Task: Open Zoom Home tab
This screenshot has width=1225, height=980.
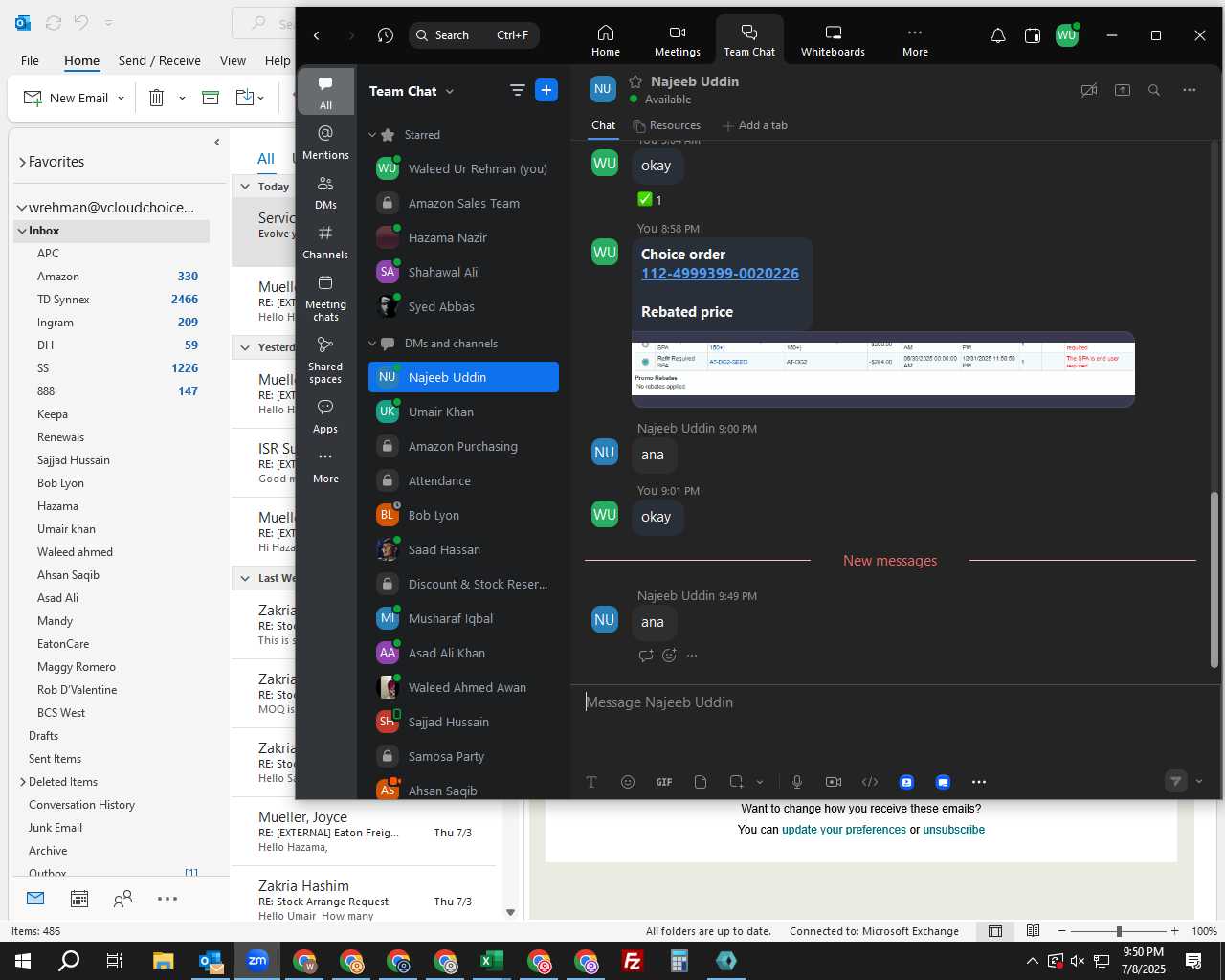Action: 605,40
